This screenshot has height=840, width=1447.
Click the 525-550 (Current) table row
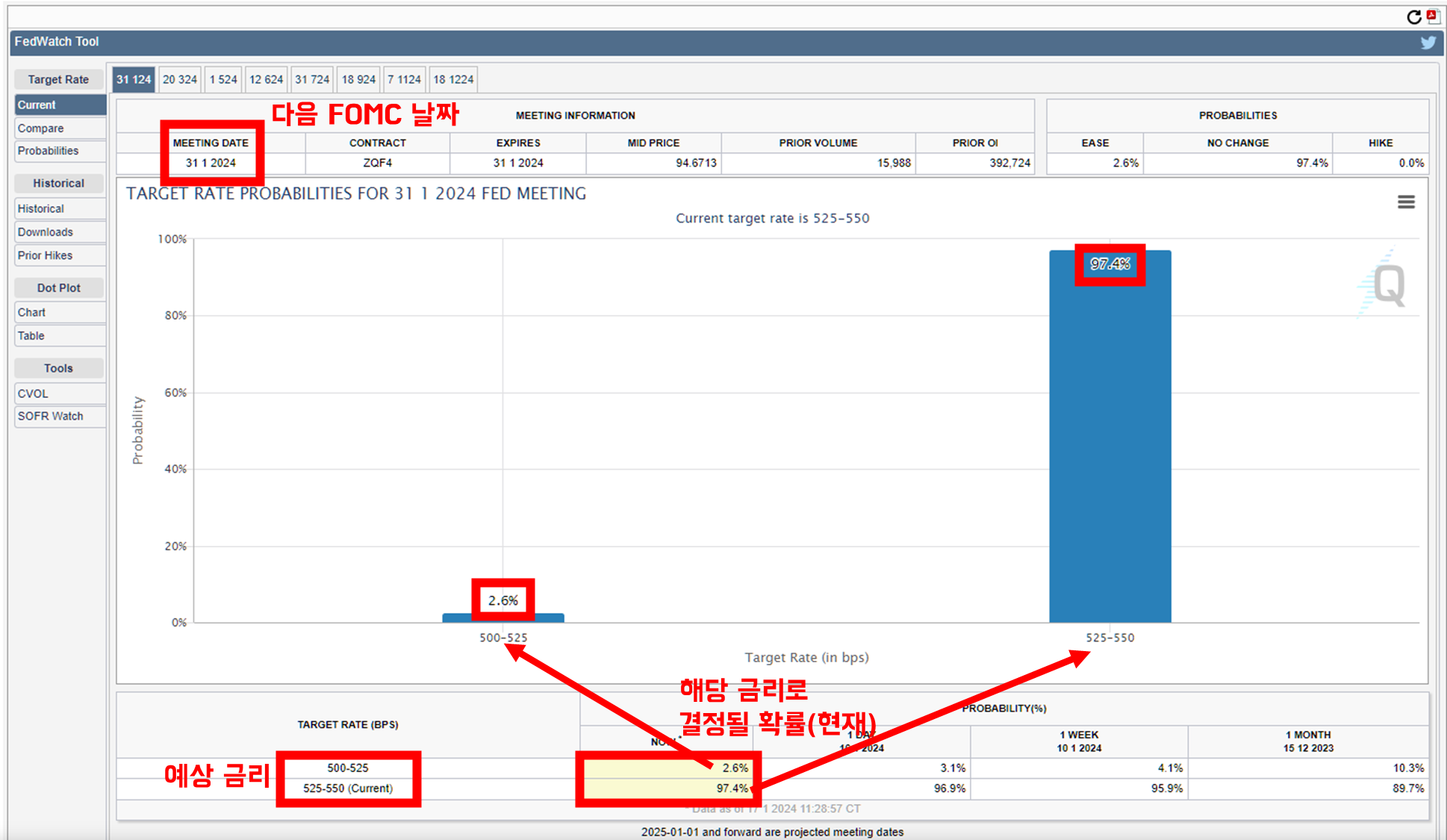[x=772, y=788]
